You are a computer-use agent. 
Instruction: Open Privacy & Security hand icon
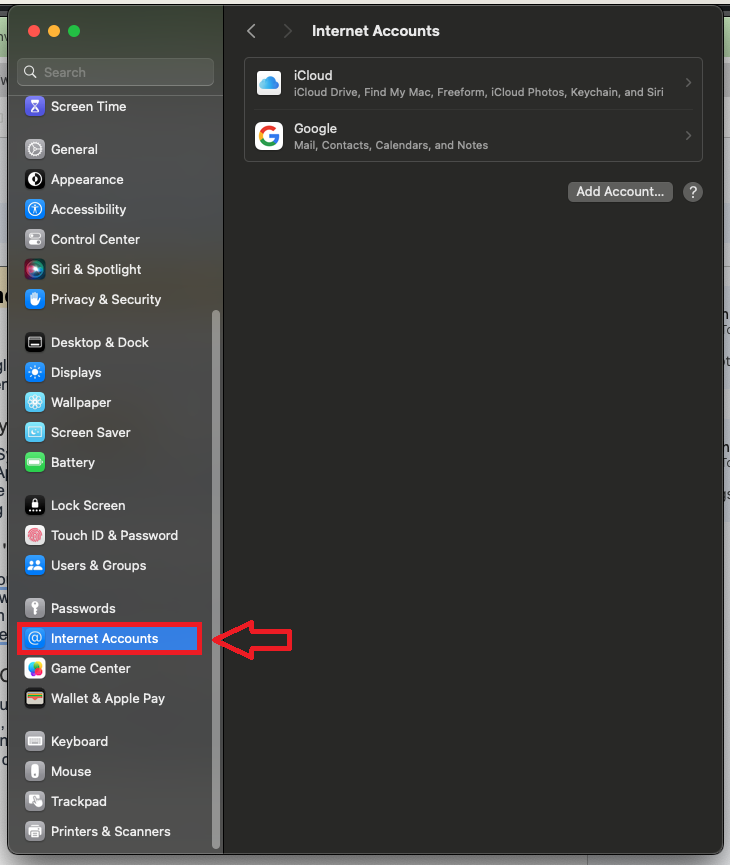tap(35, 299)
